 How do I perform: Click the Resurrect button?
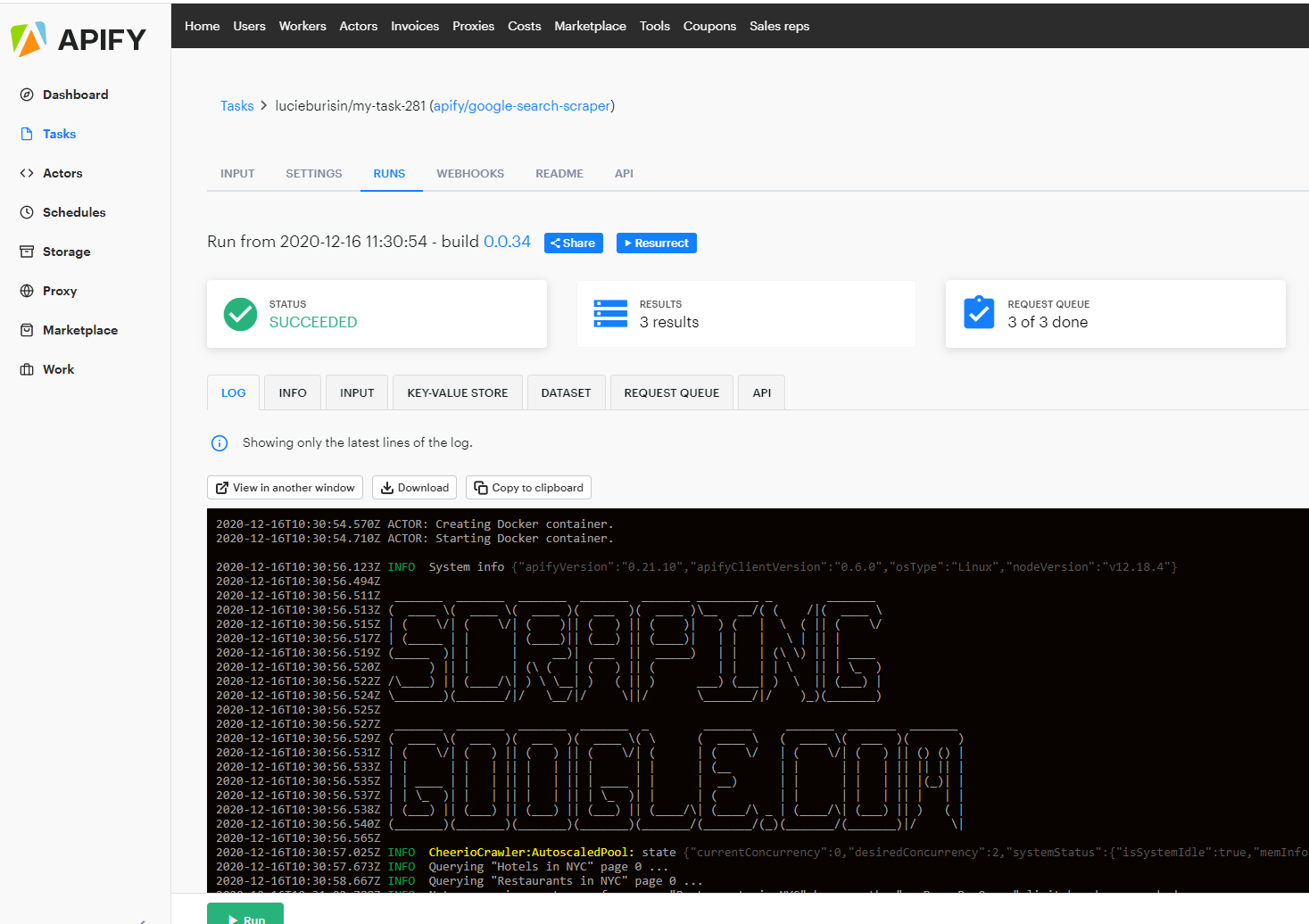[657, 243]
